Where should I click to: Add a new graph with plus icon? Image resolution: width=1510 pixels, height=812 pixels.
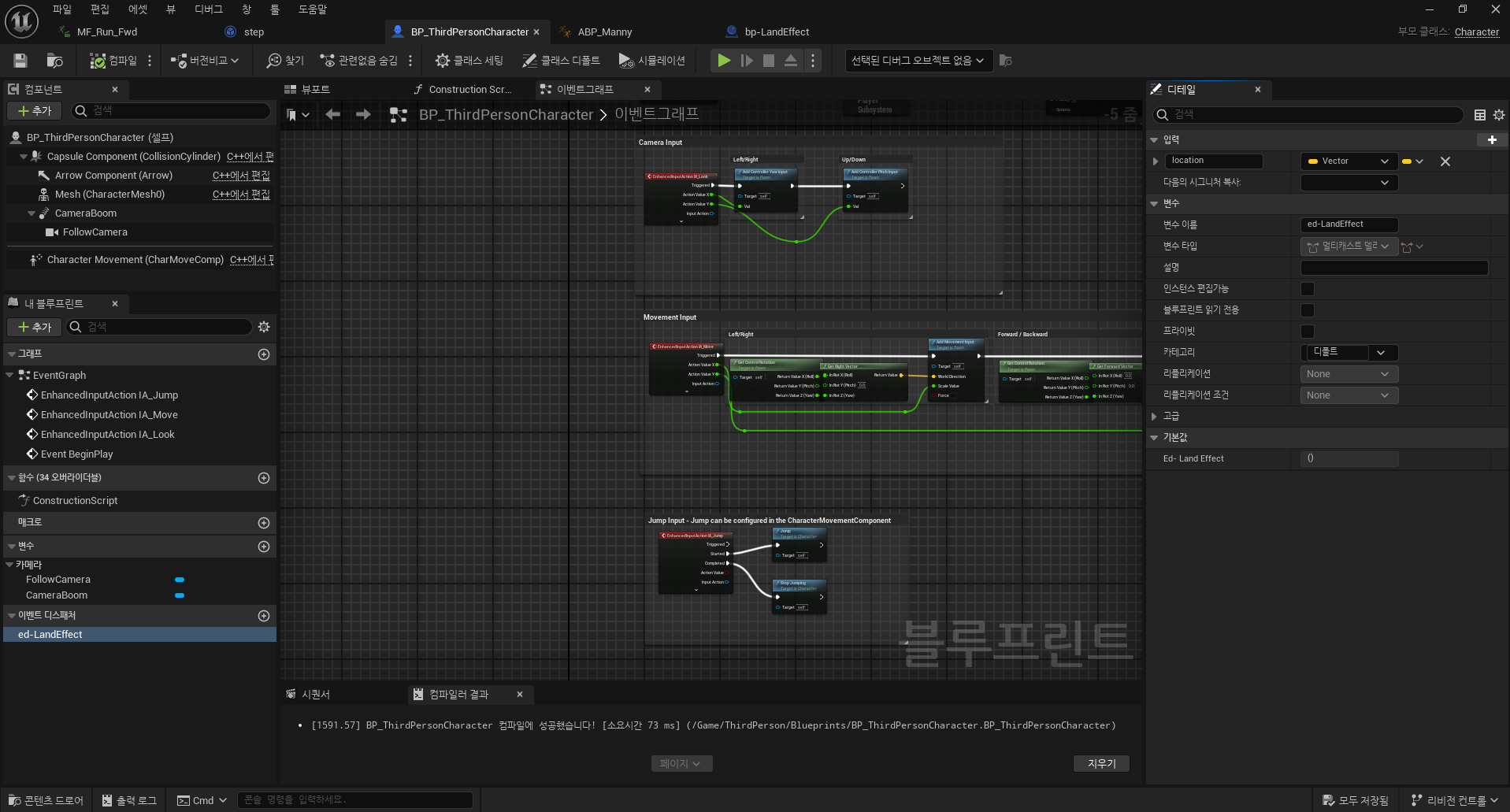point(264,354)
